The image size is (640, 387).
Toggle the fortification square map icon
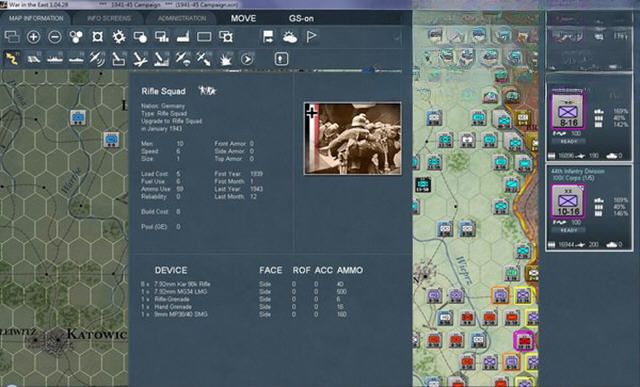click(98, 37)
